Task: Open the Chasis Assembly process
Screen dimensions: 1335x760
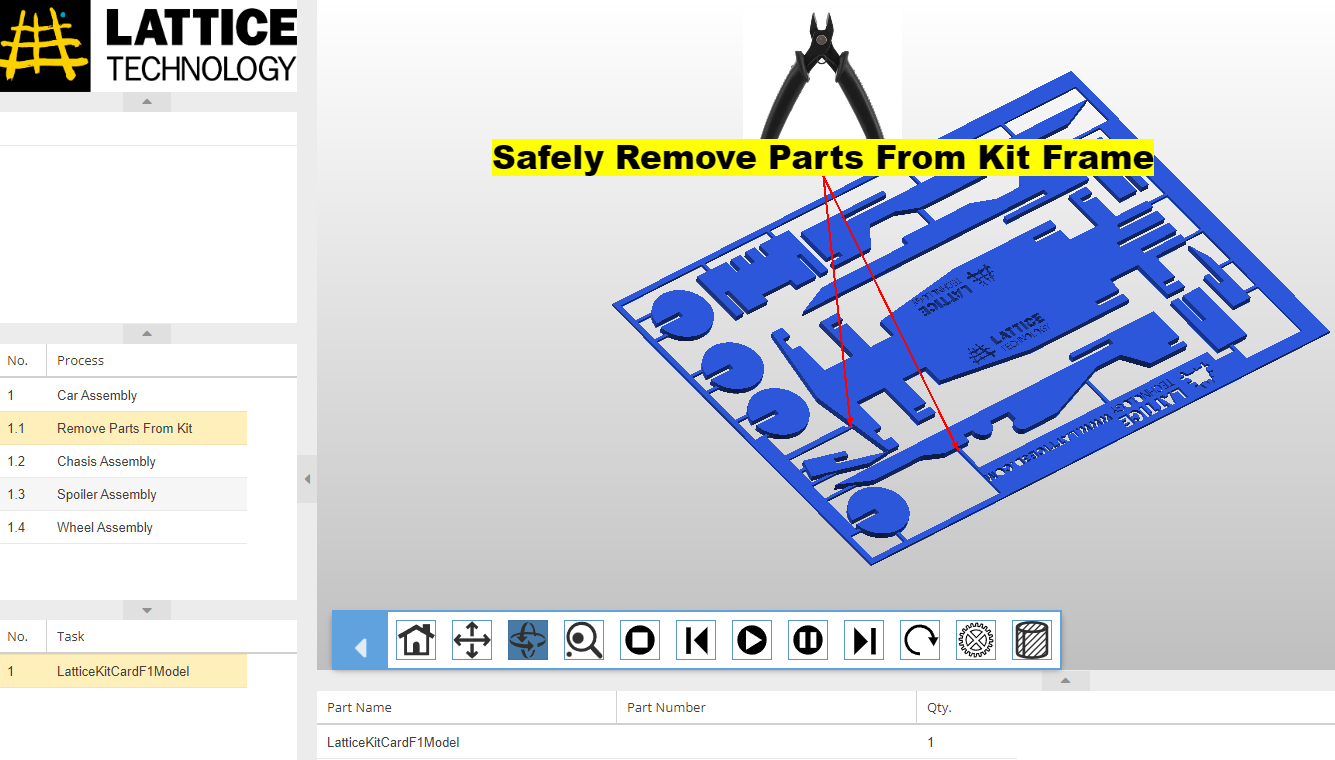Action: tap(105, 461)
